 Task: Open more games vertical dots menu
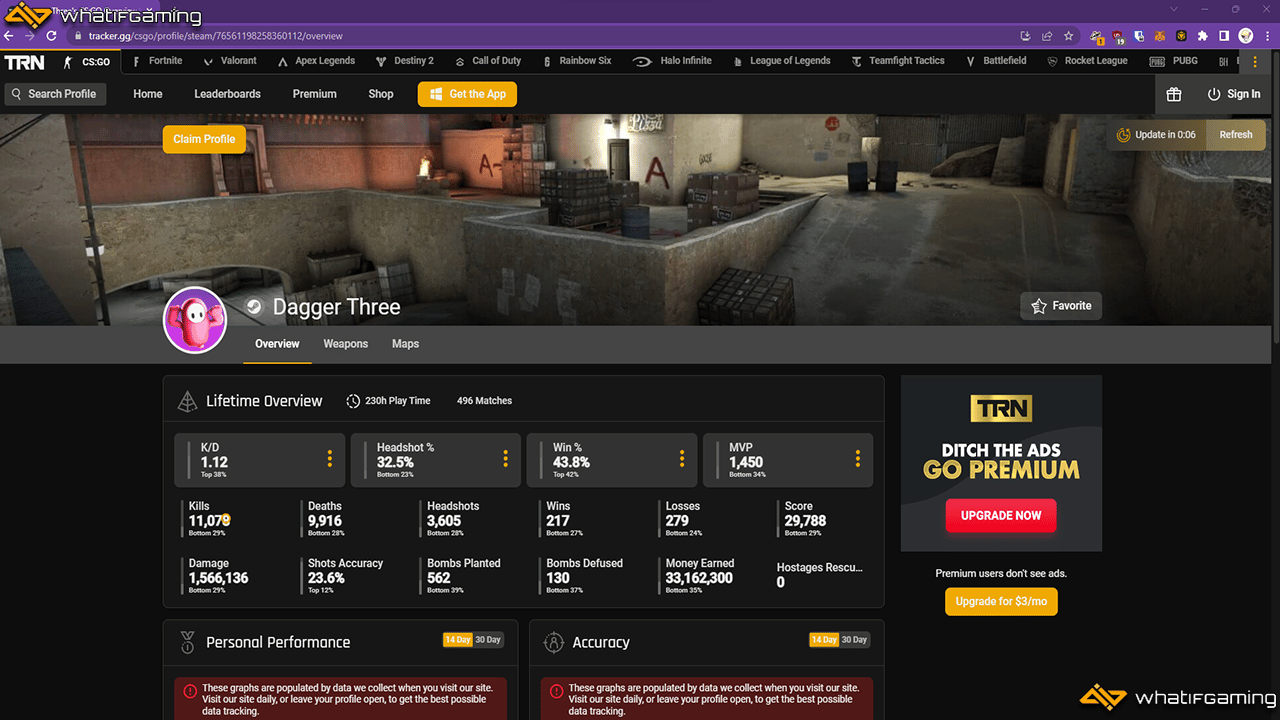coord(1255,62)
